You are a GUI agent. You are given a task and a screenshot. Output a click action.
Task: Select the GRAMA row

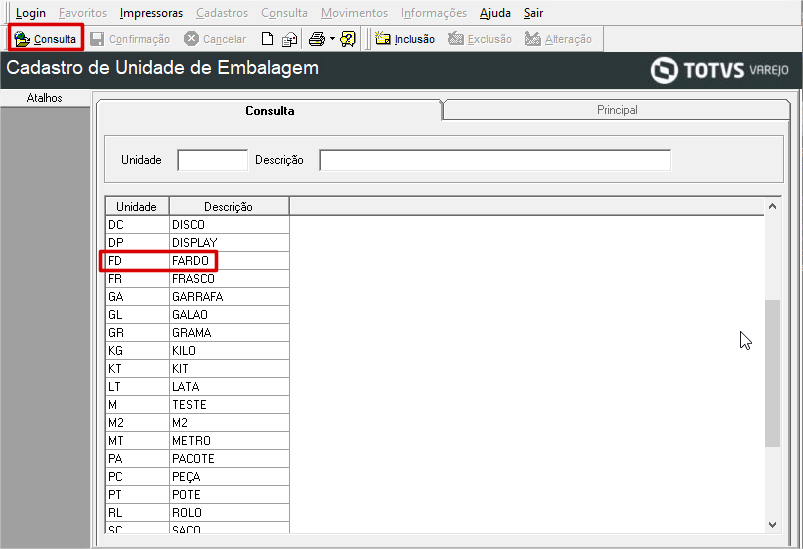tap(197, 333)
